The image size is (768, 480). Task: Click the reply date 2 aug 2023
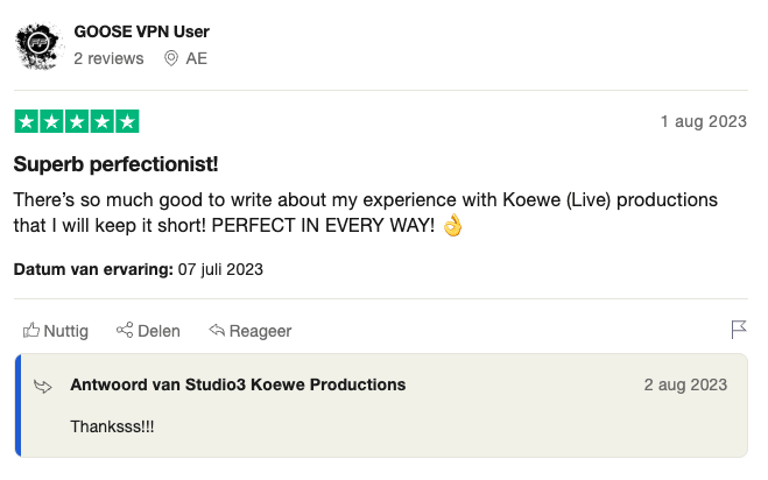(x=685, y=385)
